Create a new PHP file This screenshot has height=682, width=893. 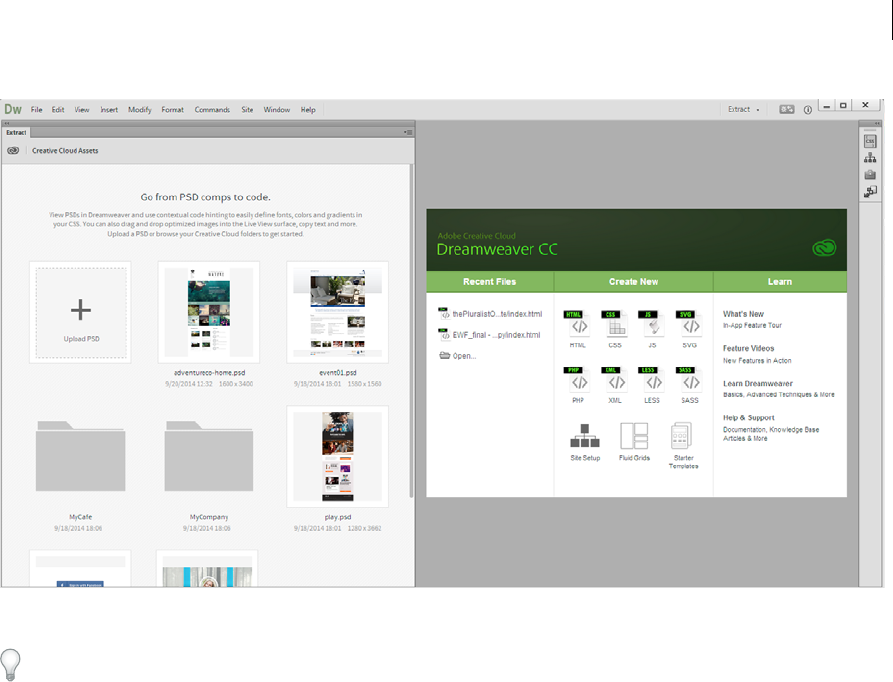[x=578, y=385]
